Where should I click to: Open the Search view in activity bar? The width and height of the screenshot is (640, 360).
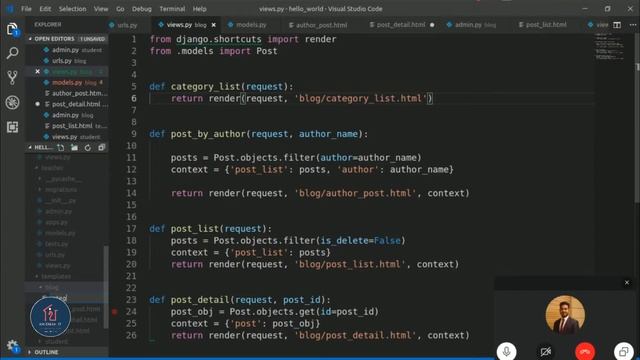click(x=12, y=53)
